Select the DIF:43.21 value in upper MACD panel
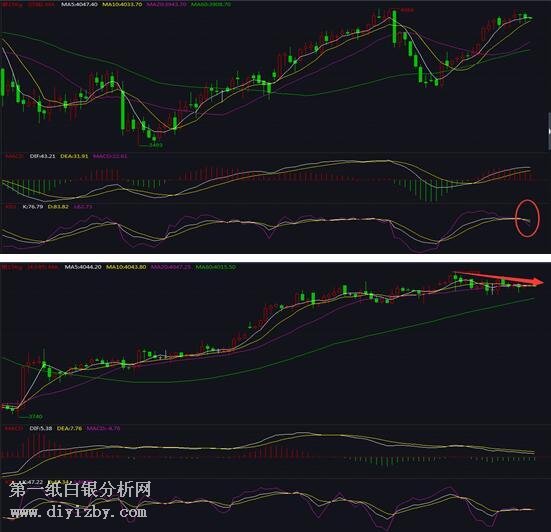This screenshot has height=532, width=551. click(43, 156)
